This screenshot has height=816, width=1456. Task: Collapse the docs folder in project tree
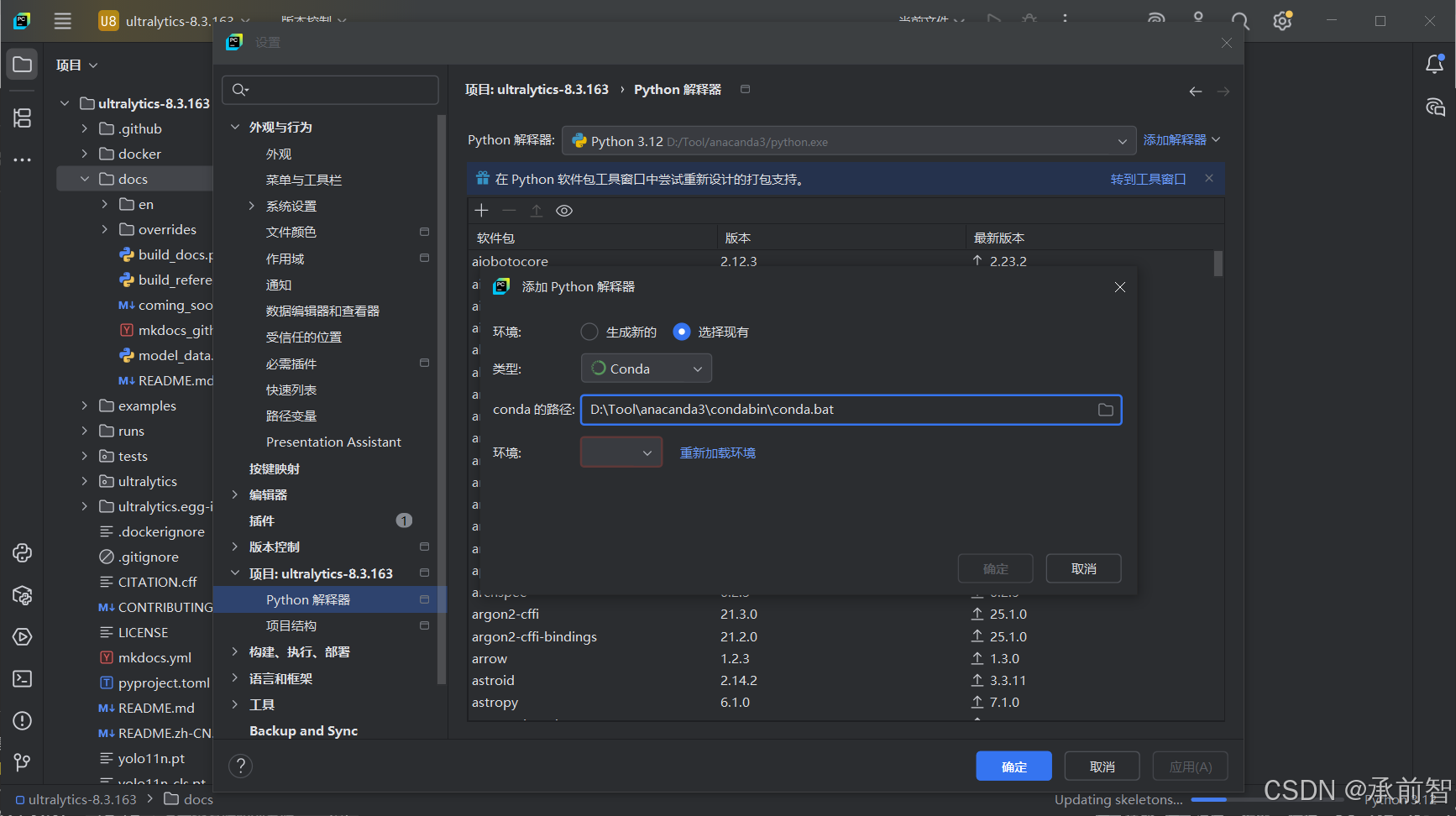tap(85, 179)
